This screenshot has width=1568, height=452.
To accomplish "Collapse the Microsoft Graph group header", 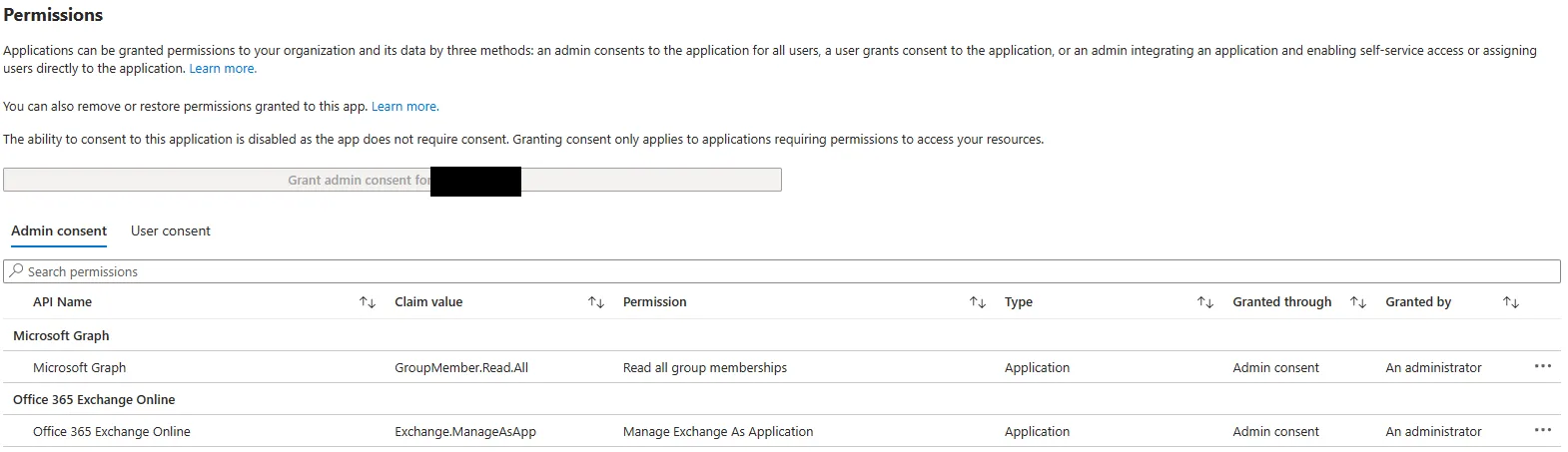I will [x=61, y=336].
